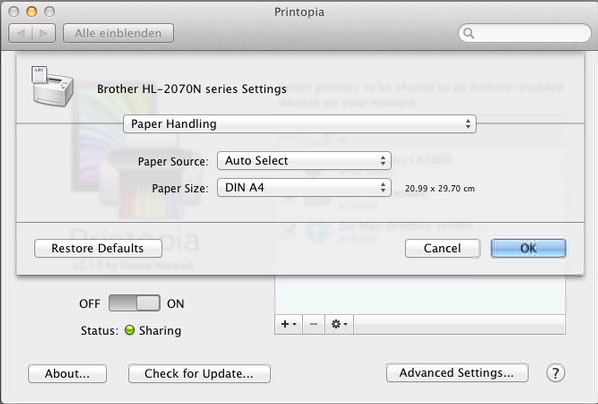
Task: Click the green Sharing status indicator
Action: [x=130, y=330]
